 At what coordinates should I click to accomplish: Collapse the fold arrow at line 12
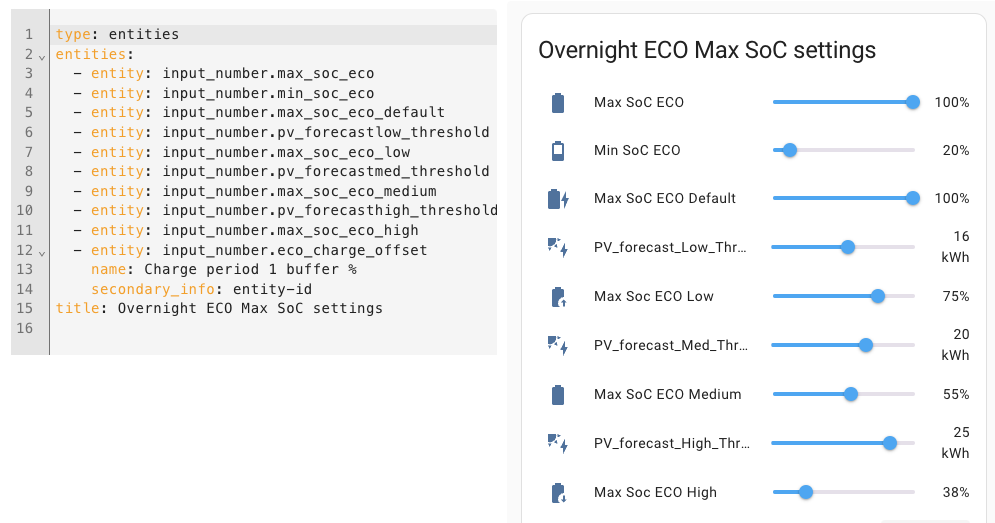click(42, 251)
